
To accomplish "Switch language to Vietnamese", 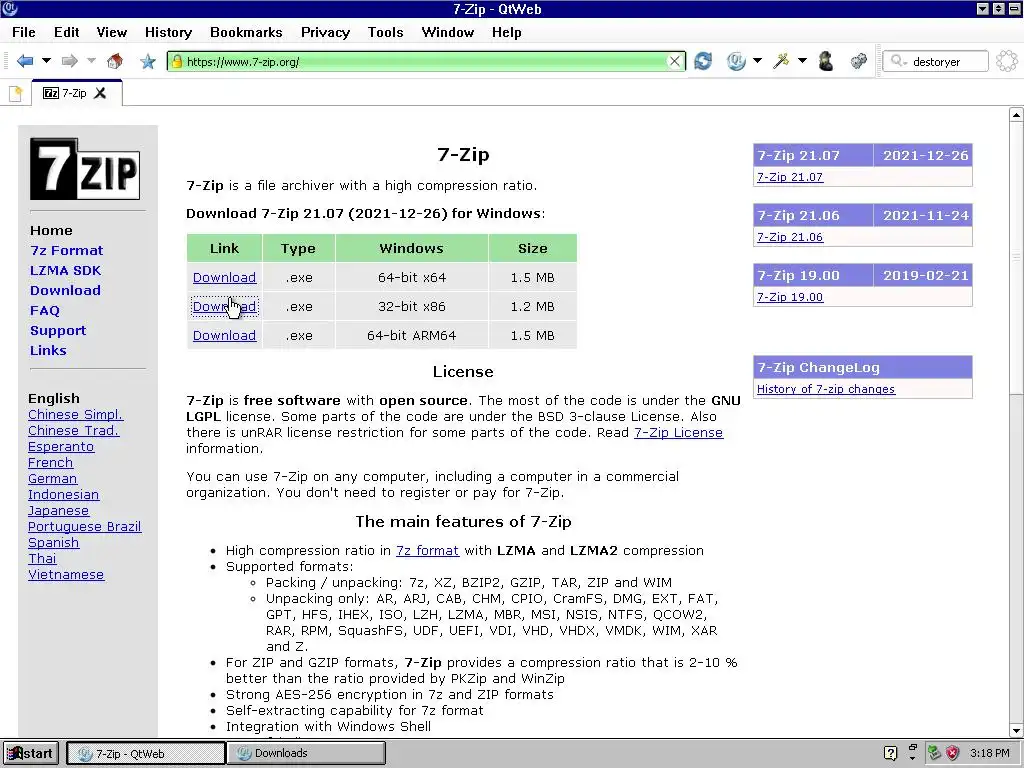I will point(66,575).
